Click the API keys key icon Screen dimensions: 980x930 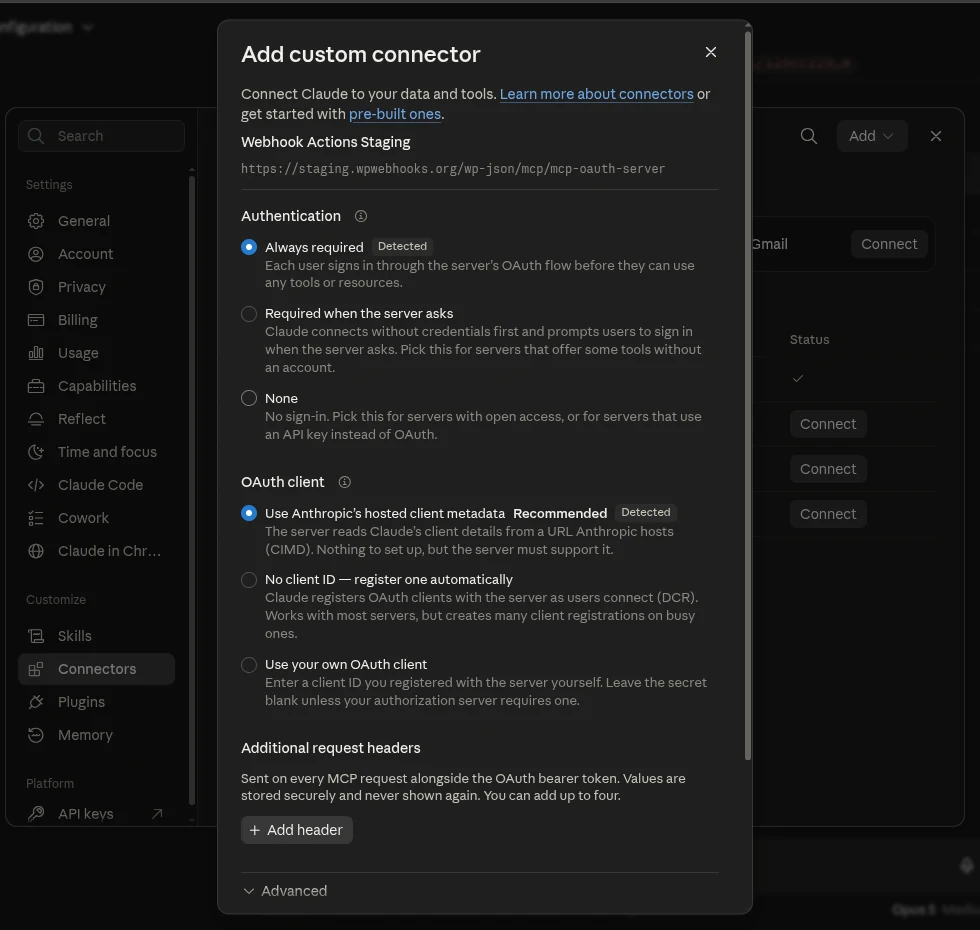tap(36, 814)
